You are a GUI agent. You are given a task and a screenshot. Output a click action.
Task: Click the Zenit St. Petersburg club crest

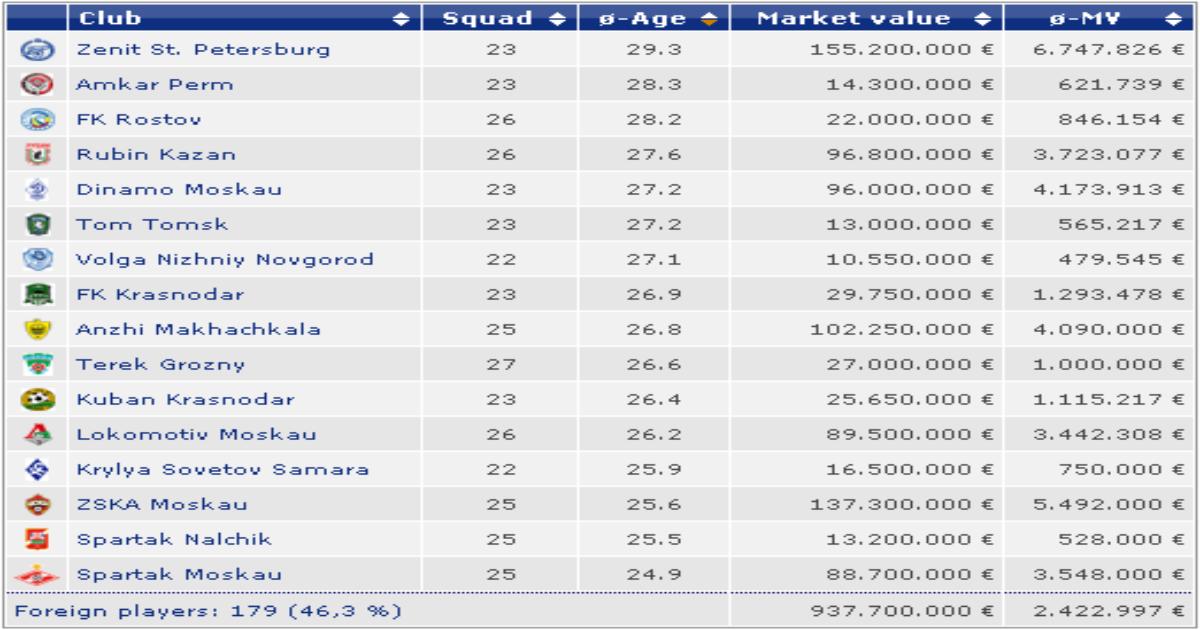[x=30, y=50]
